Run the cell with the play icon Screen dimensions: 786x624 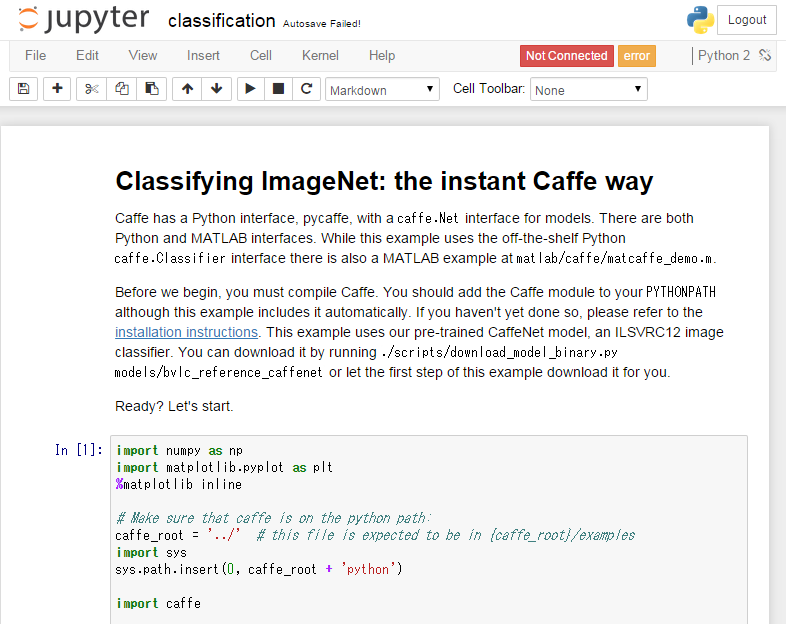[250, 89]
